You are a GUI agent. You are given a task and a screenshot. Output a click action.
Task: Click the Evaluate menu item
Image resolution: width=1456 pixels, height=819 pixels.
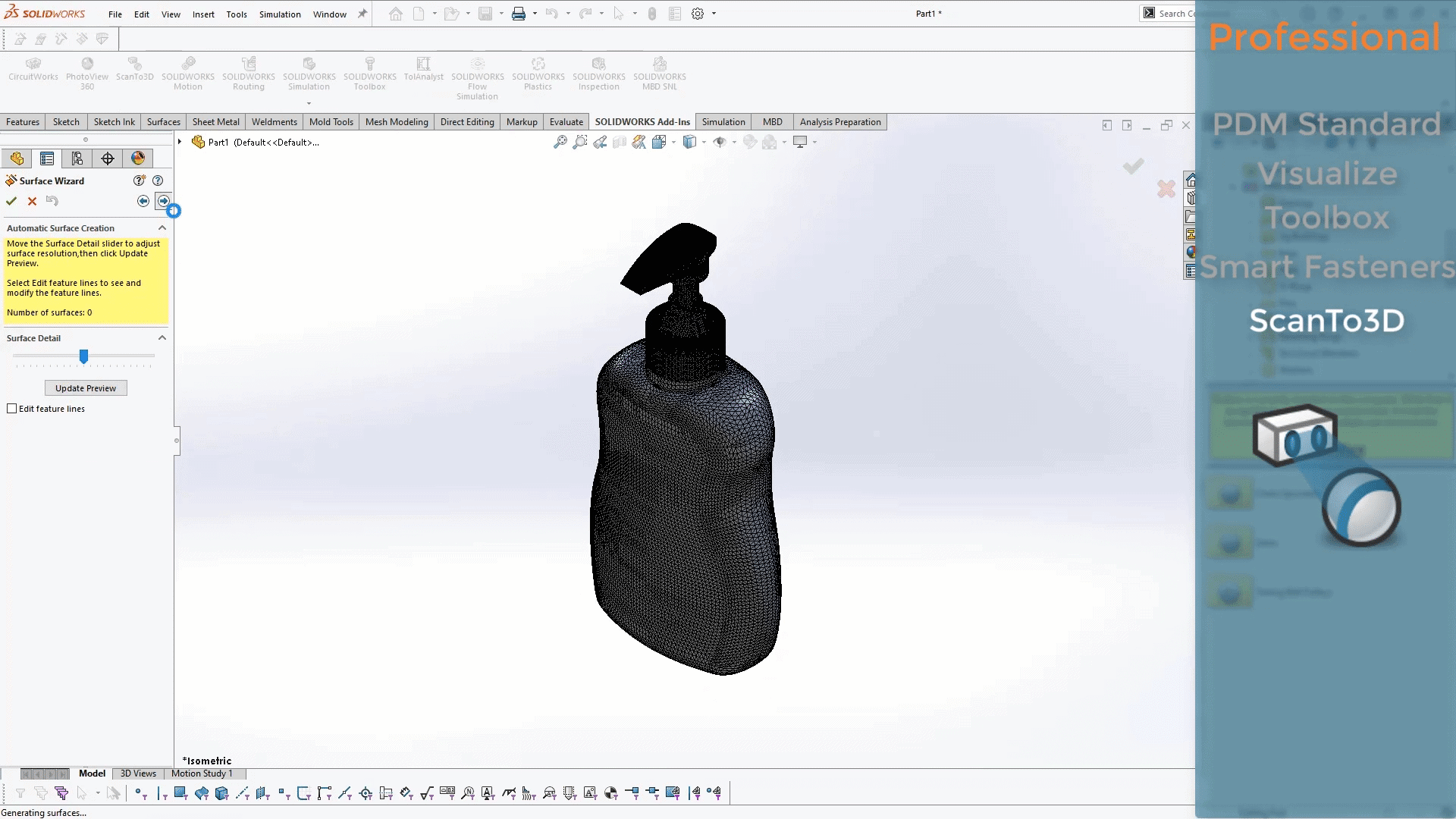tap(566, 122)
